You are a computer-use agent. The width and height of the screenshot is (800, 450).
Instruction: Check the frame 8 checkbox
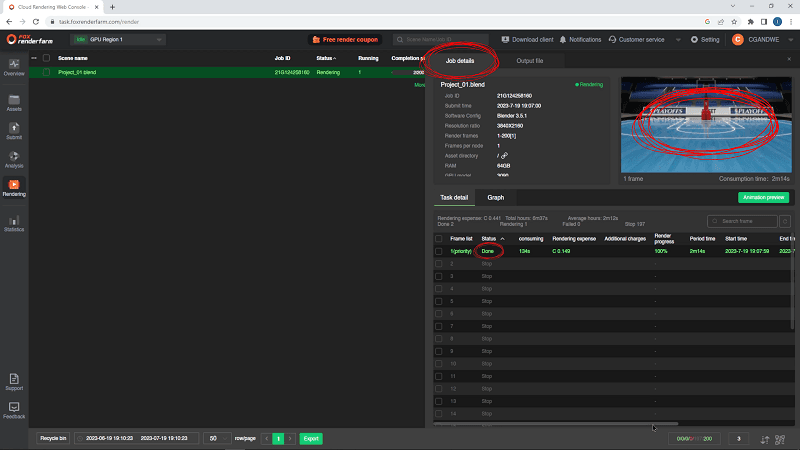click(439, 339)
